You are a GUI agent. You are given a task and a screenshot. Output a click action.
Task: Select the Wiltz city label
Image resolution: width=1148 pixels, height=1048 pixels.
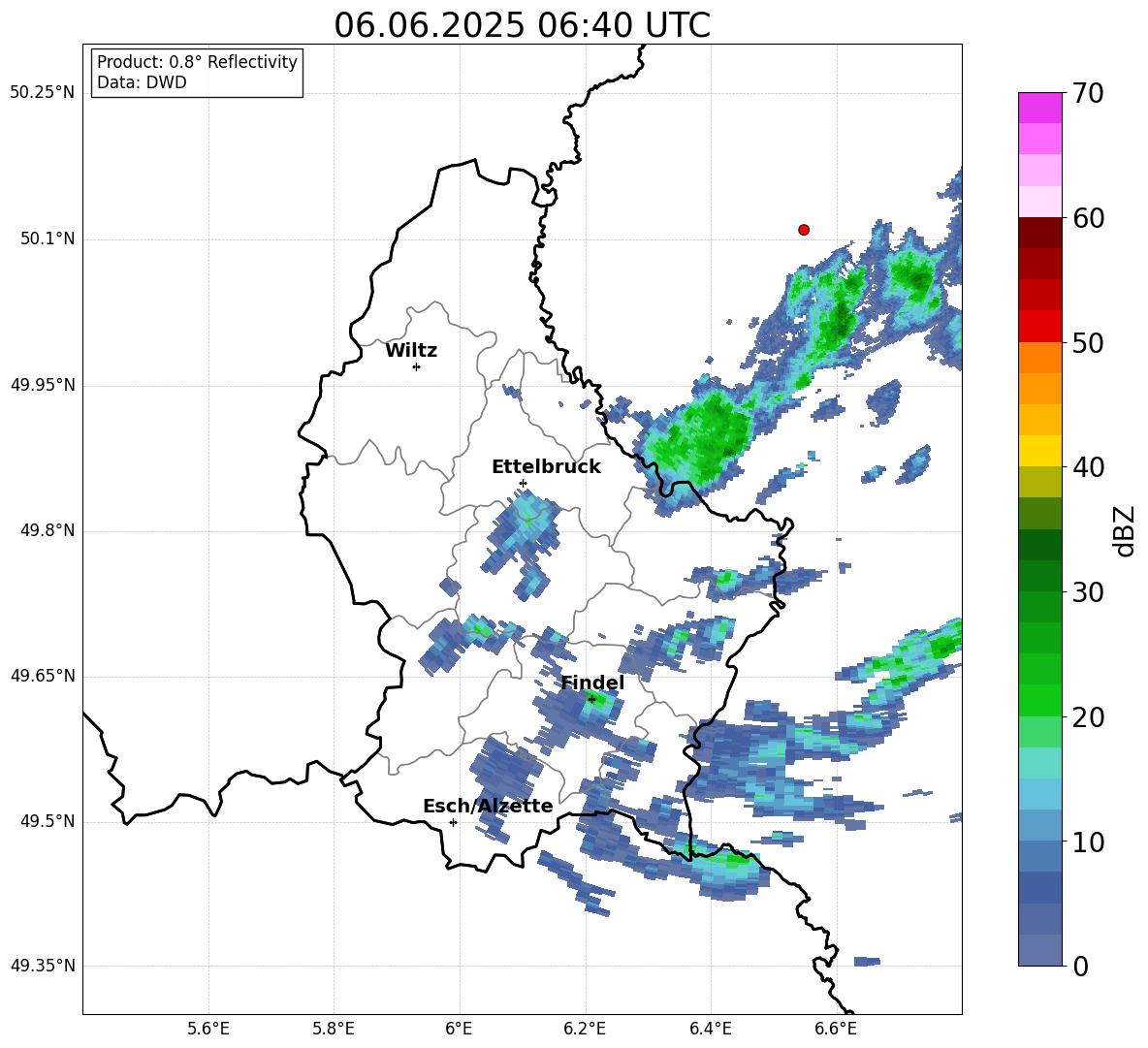tap(411, 351)
